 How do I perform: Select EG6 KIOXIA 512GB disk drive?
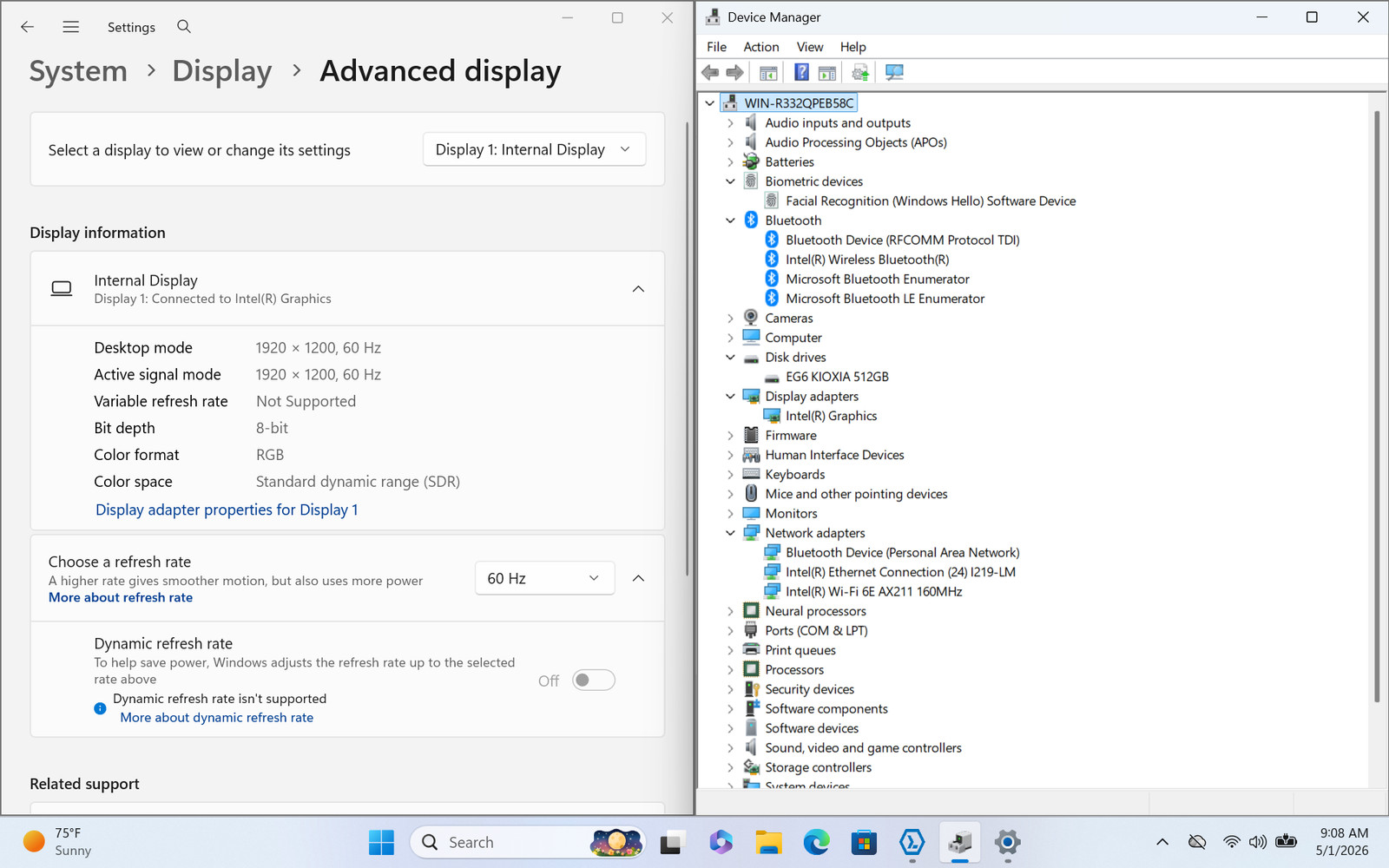837,377
